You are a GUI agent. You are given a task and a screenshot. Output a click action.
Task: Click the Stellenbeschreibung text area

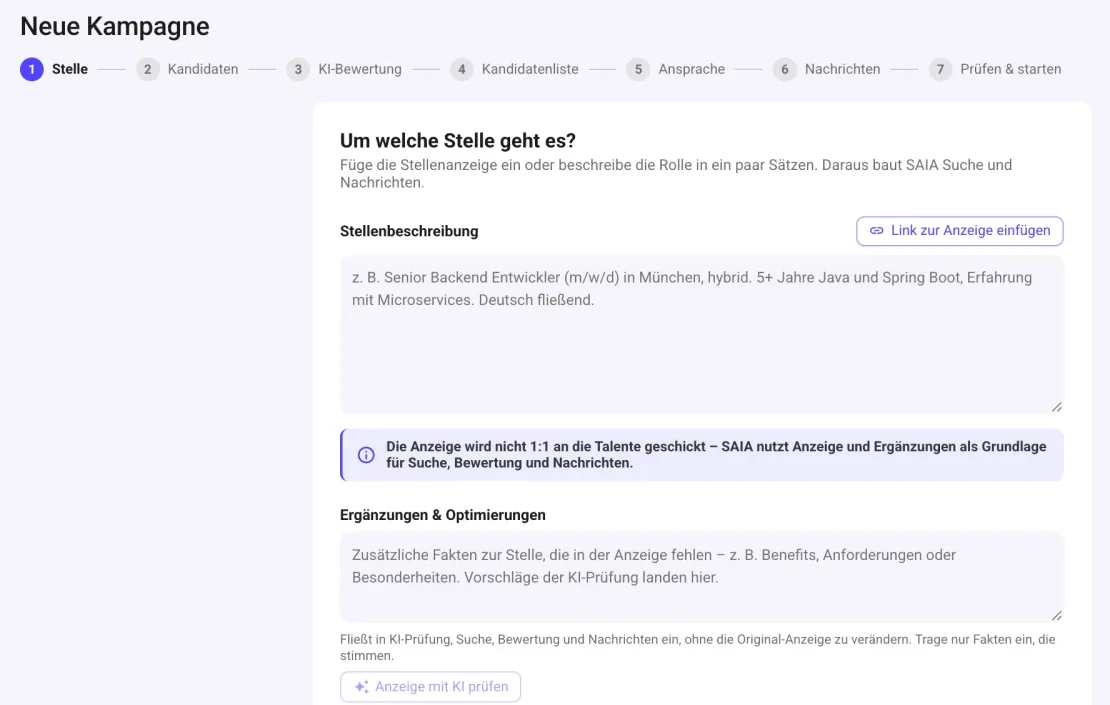point(702,335)
